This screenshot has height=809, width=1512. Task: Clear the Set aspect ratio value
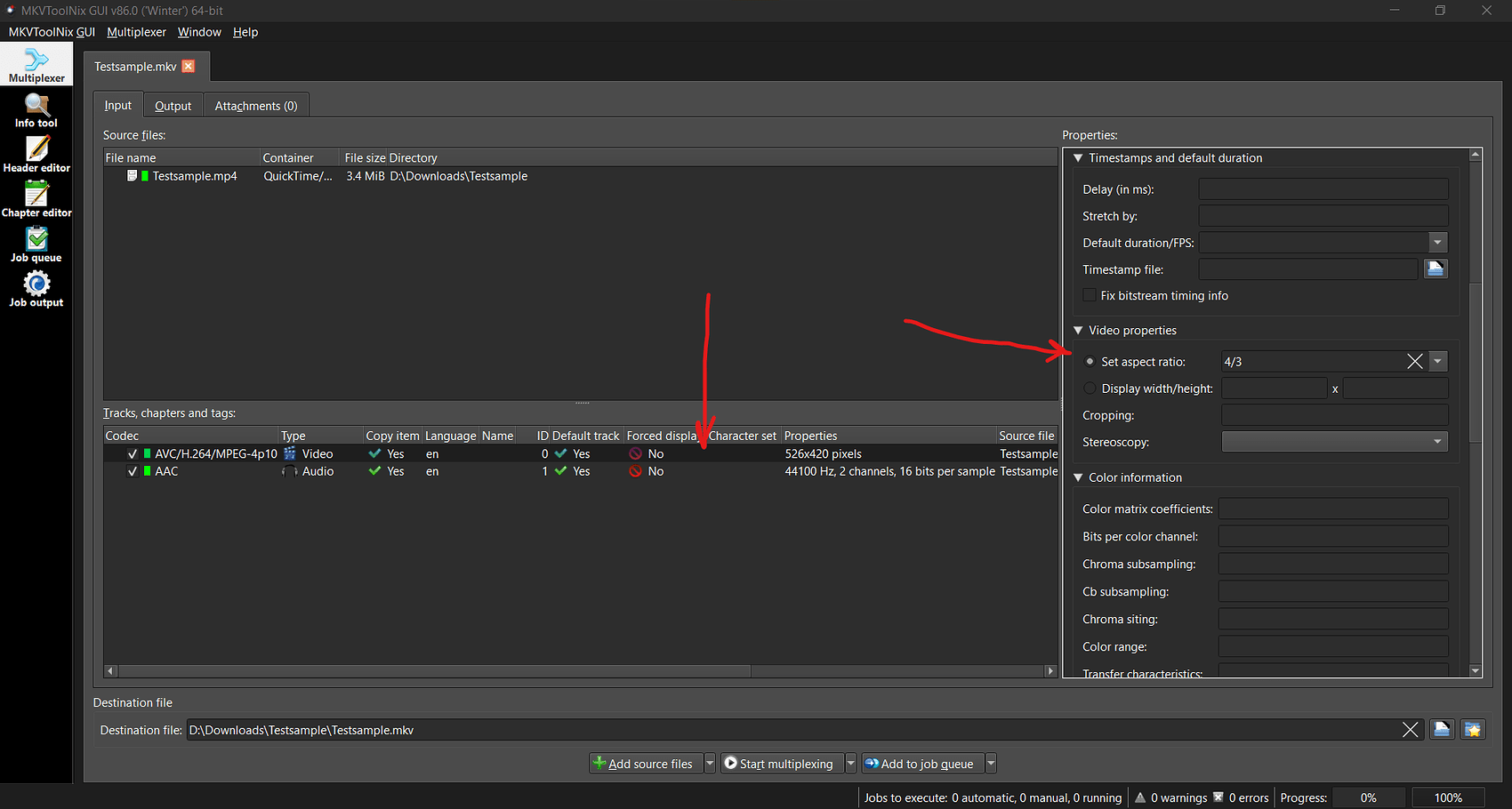(x=1414, y=362)
